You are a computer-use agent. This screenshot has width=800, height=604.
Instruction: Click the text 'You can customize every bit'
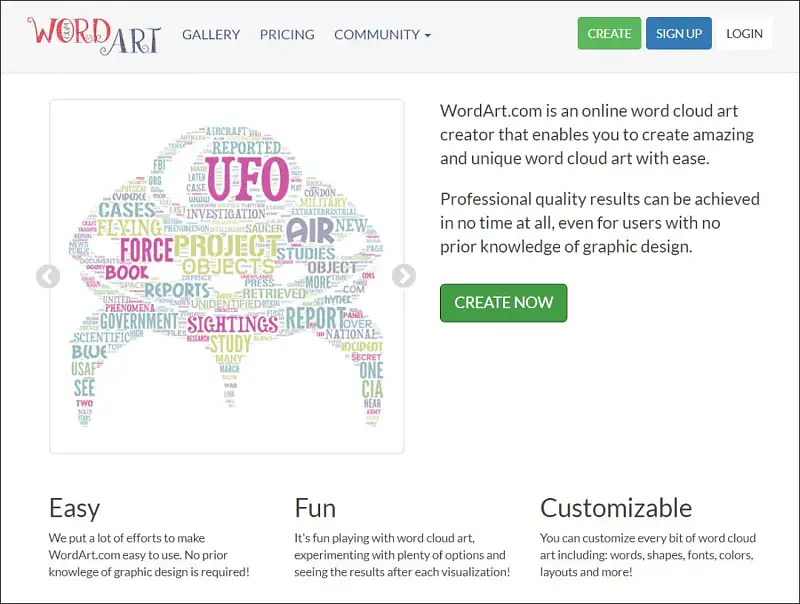648,555
